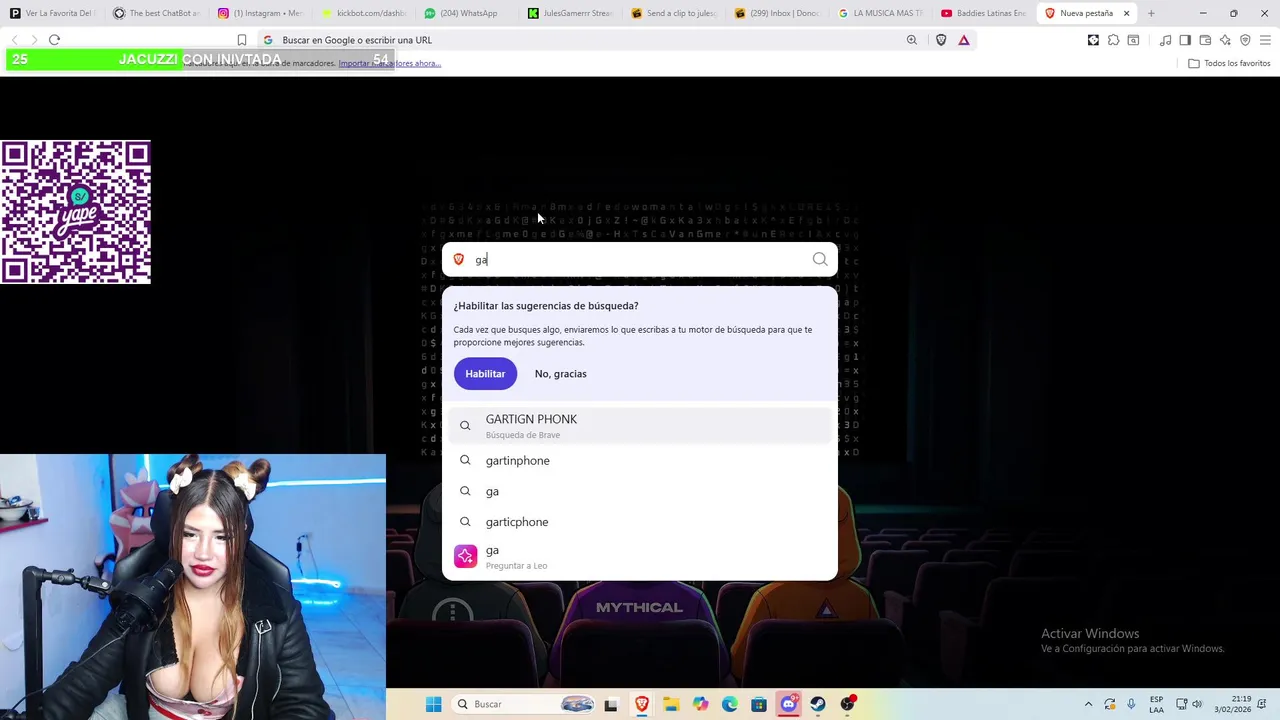Click the Importar marcadores ahora link
The image size is (1280, 720).
[x=390, y=63]
